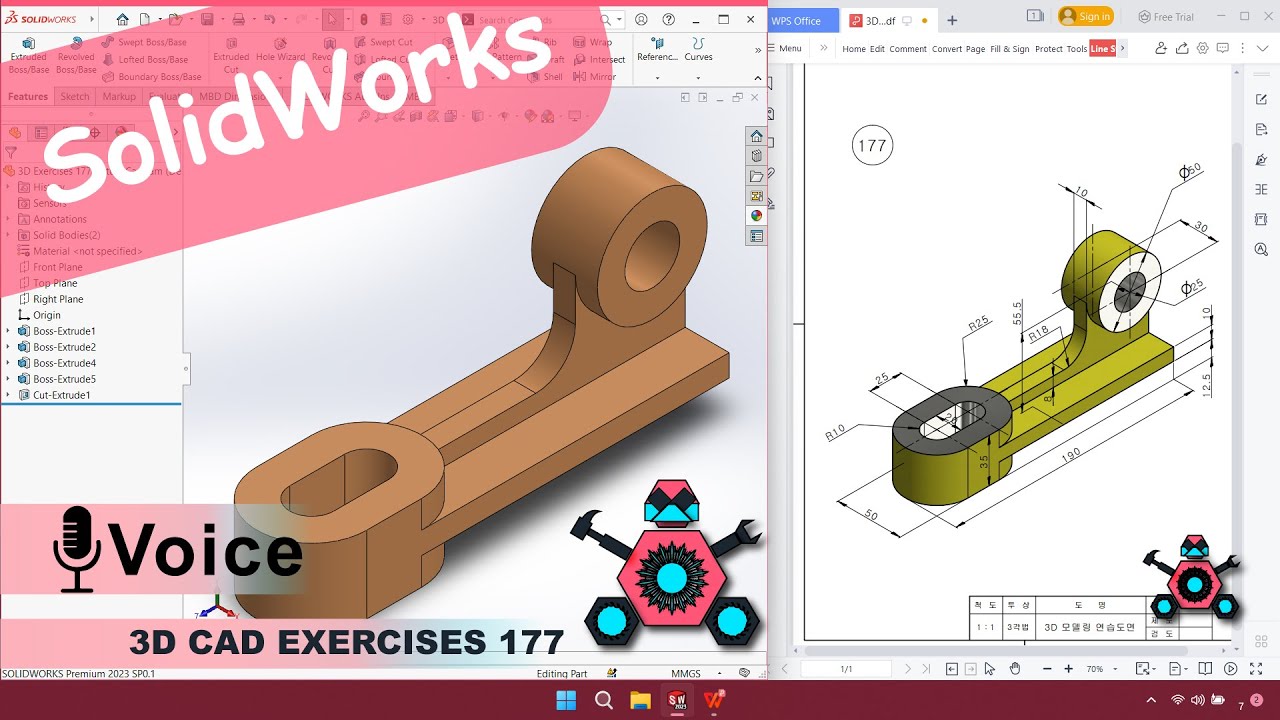Click the WPS zoom out minus icon

pyautogui.click(x=1046, y=669)
